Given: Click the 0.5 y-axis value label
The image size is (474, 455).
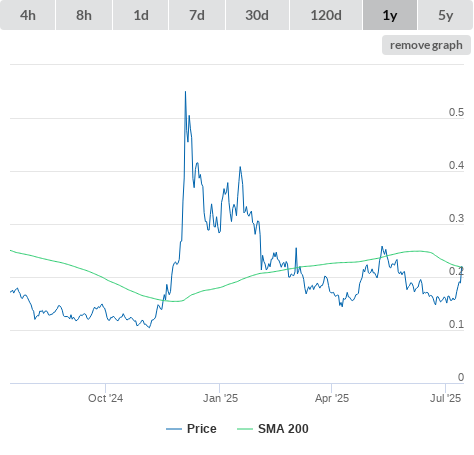Looking at the screenshot, I should (456, 112).
